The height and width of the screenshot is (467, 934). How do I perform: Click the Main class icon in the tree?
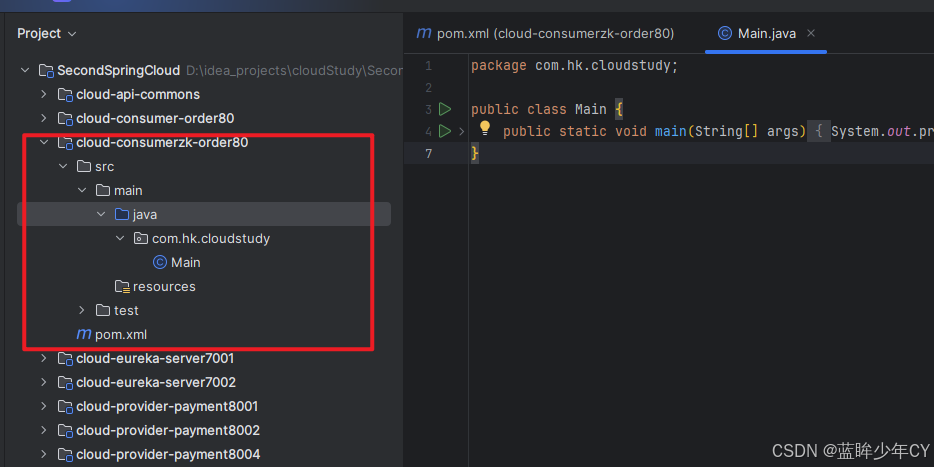tap(160, 262)
